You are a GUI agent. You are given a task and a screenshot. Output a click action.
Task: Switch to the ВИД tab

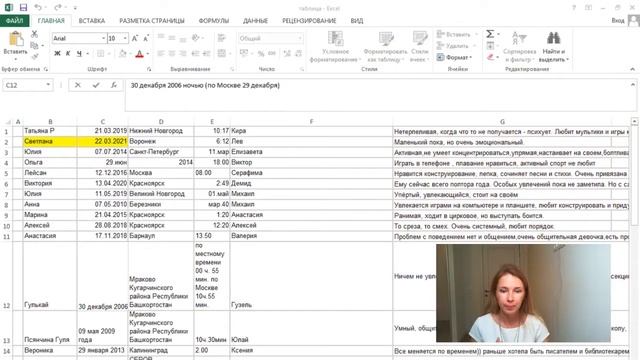356,20
